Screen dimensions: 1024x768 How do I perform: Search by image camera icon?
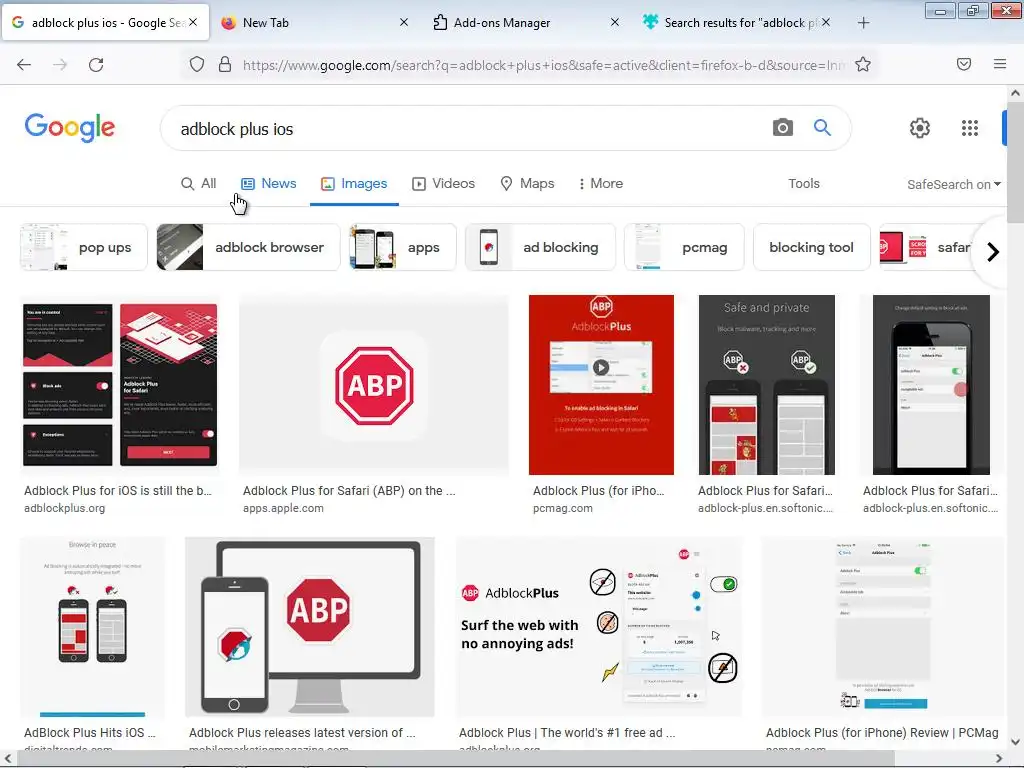click(x=782, y=127)
